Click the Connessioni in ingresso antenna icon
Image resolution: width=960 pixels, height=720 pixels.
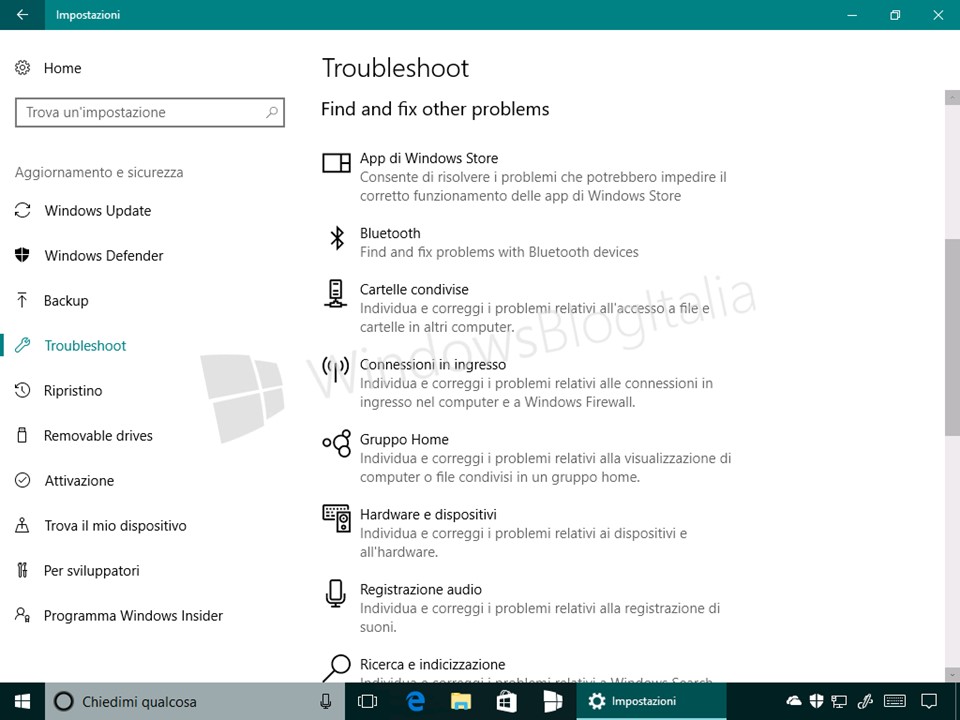pos(336,368)
